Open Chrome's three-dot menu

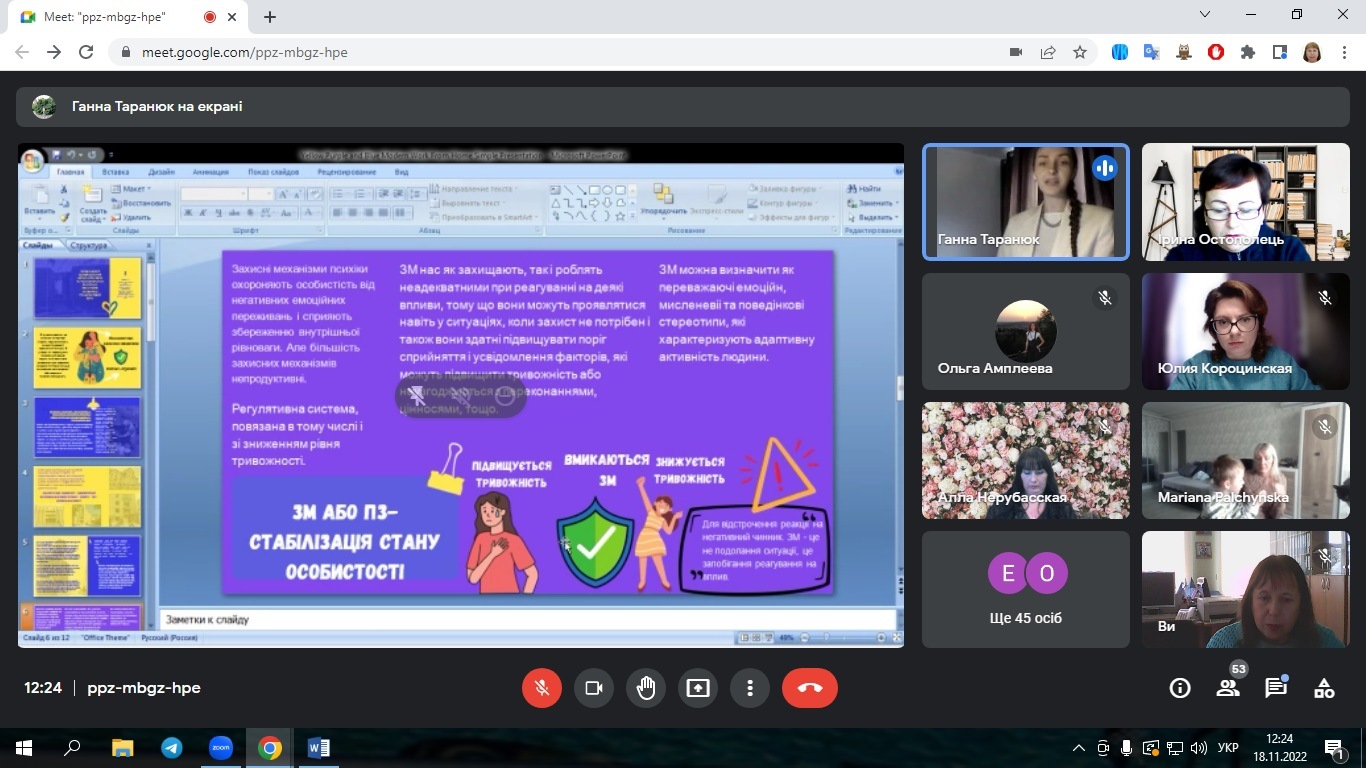coord(1345,52)
